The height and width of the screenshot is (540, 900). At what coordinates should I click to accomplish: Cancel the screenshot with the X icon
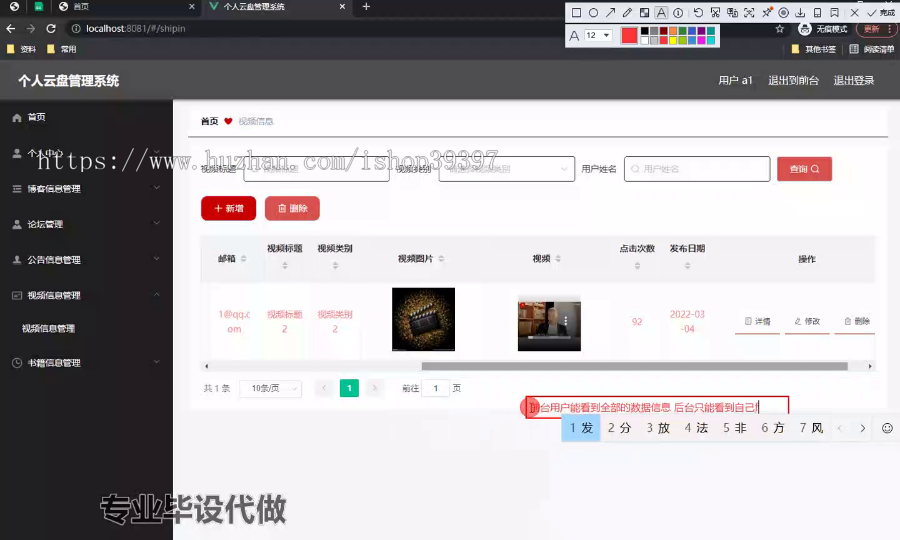[855, 13]
